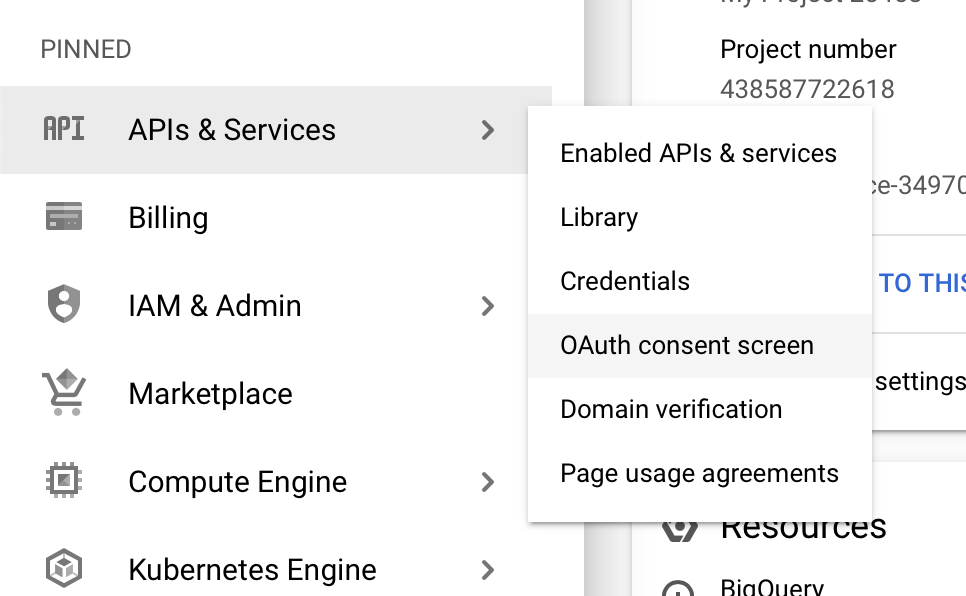Click the IAM & Admin shield icon
Viewport: 966px width, 596px height.
coord(64,305)
